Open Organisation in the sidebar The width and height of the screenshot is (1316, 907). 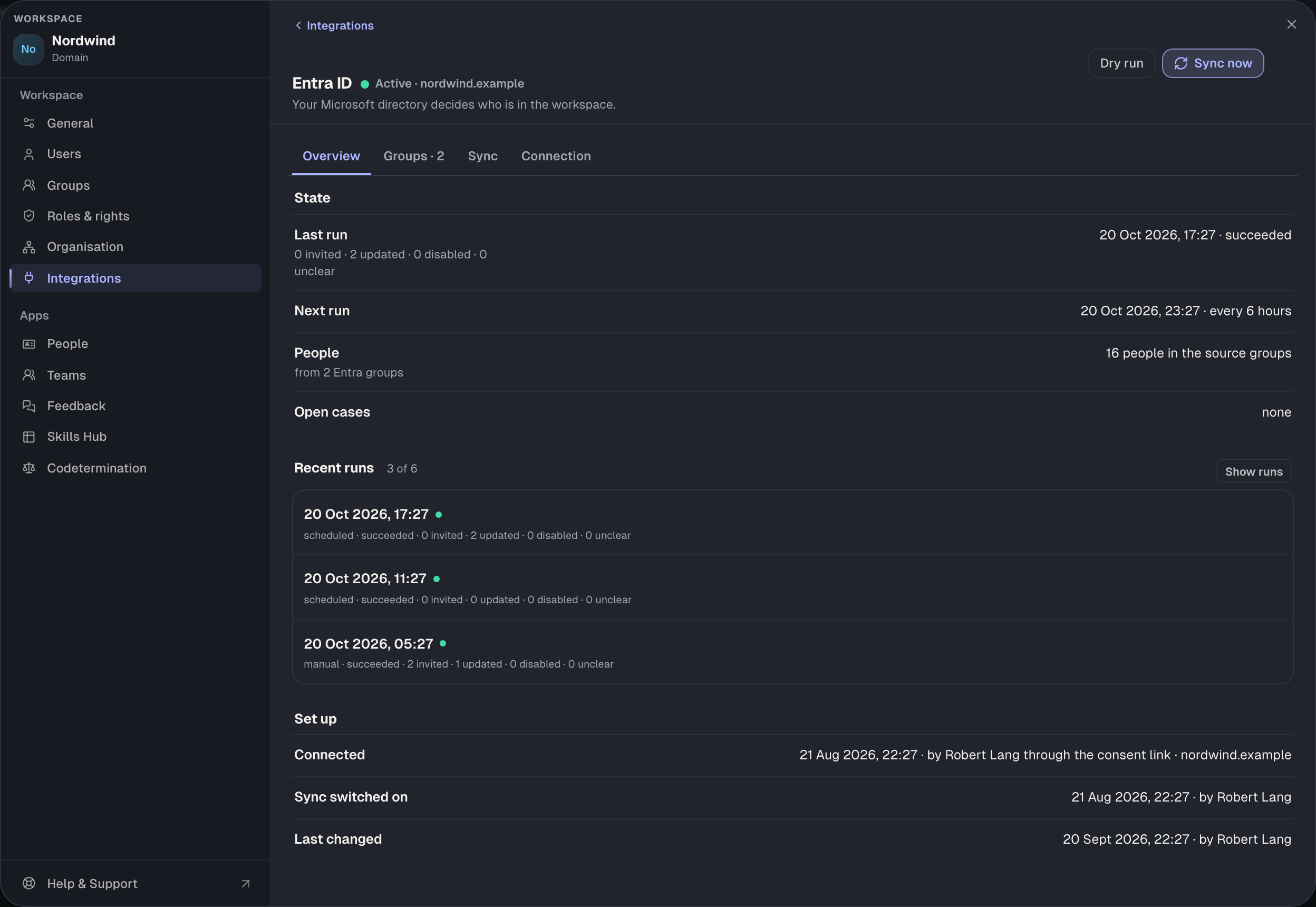pos(135,247)
